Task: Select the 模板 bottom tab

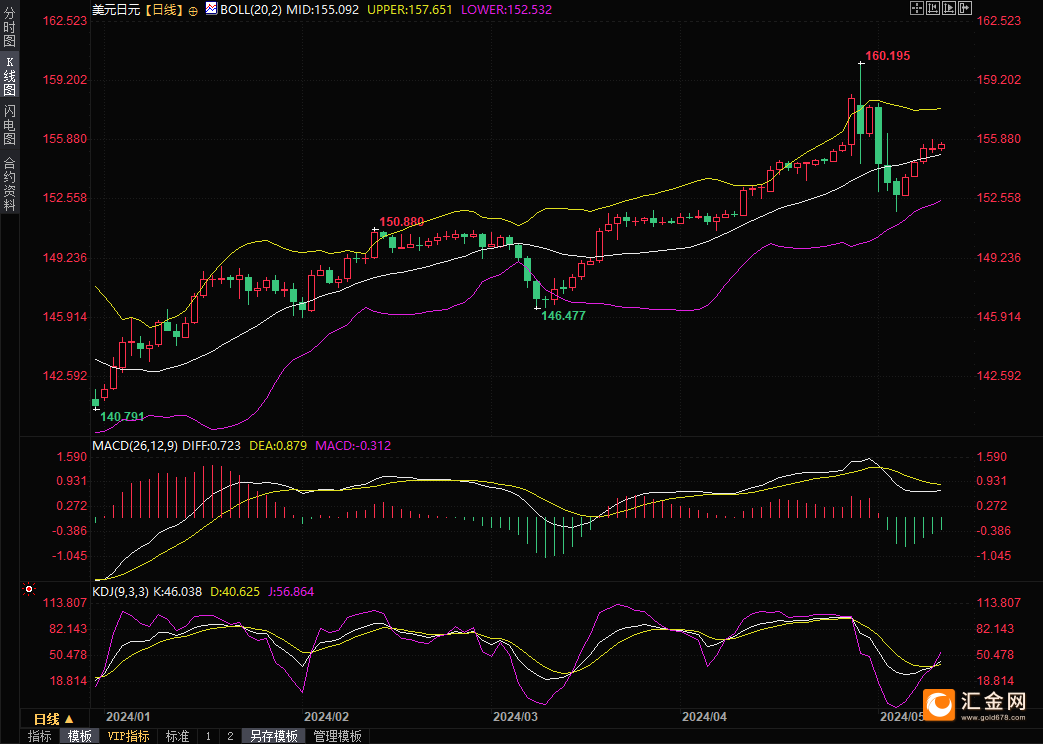Action: (x=79, y=736)
